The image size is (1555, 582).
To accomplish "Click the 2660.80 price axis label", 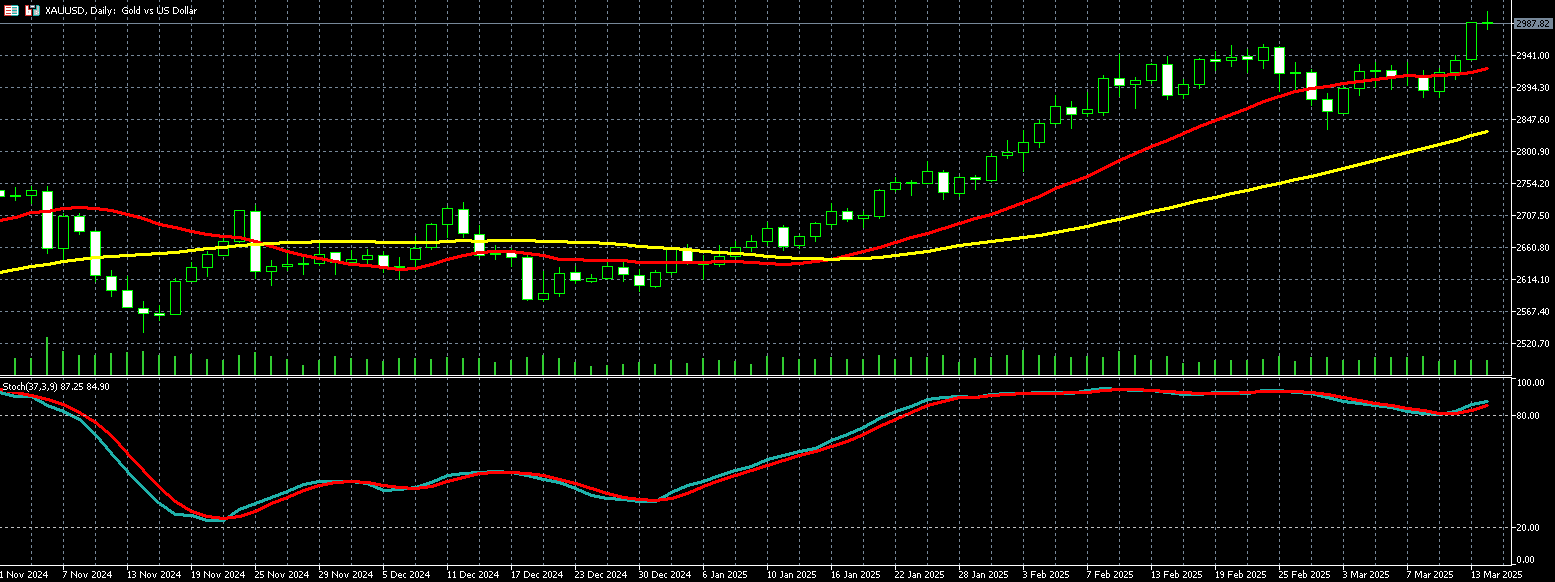I will point(1531,248).
